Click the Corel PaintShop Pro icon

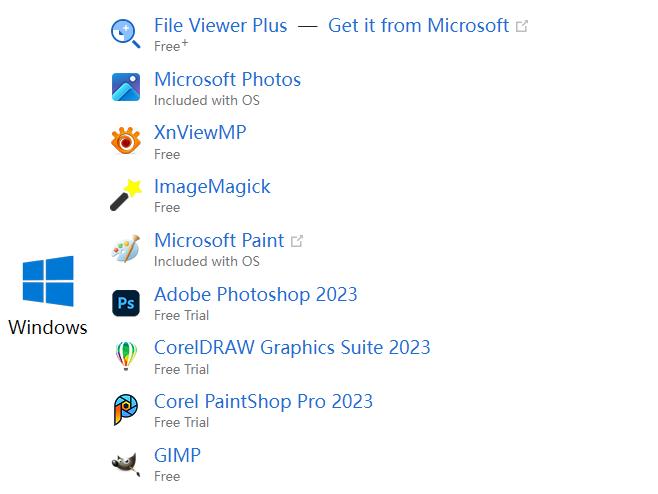(125, 410)
